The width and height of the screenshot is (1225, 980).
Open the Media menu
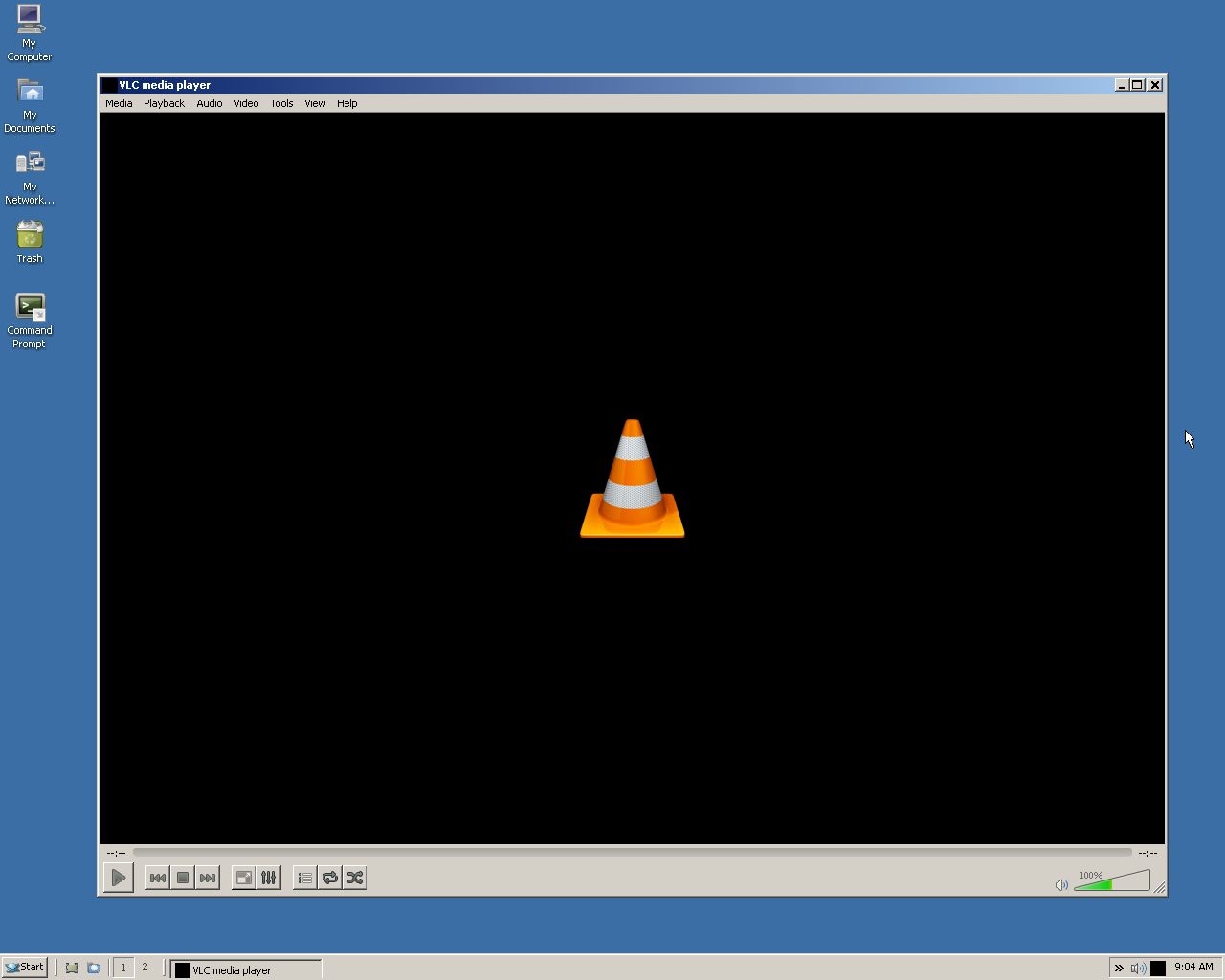pos(119,103)
